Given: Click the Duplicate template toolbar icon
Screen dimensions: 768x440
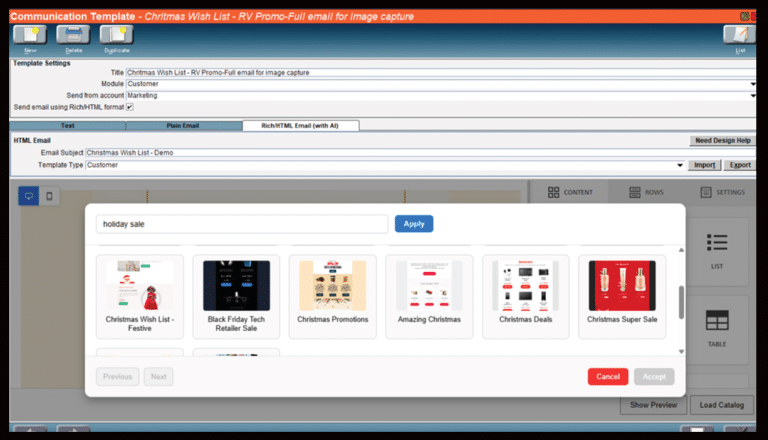Looking at the screenshot, I should 117,35.
